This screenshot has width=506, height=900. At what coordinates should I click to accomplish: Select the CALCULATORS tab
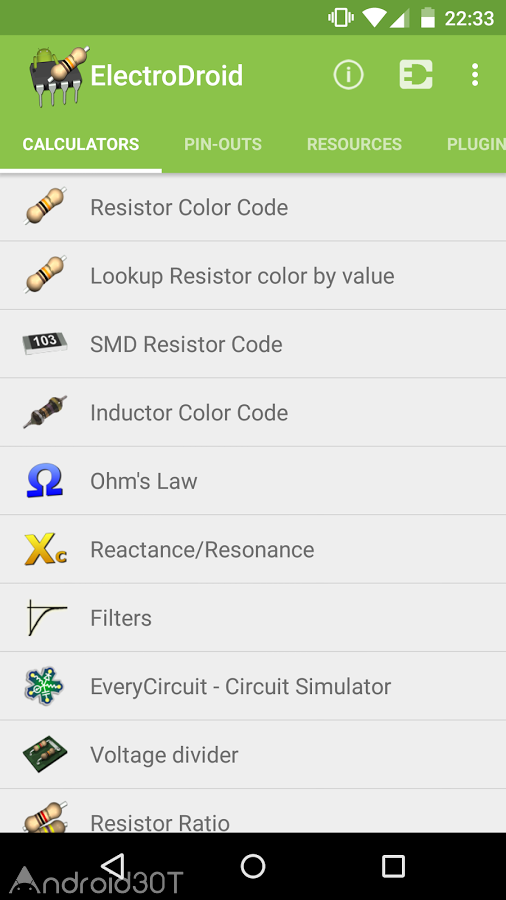(x=81, y=144)
